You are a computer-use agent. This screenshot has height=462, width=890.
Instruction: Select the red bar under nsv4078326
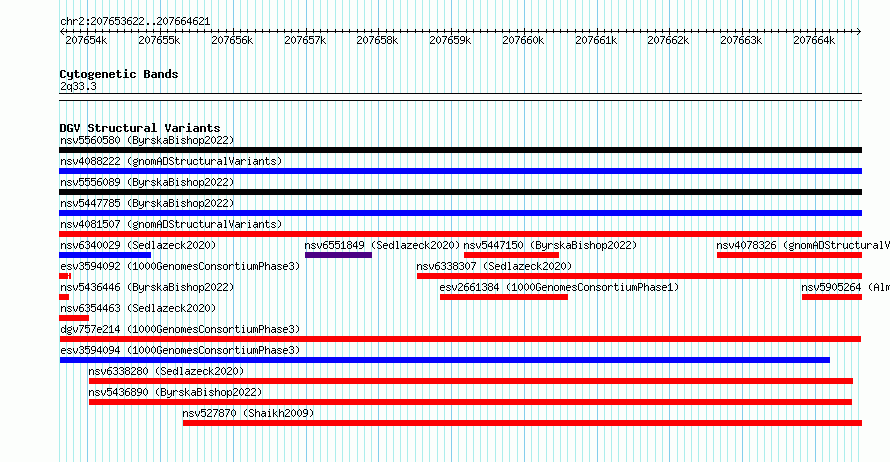(790, 255)
